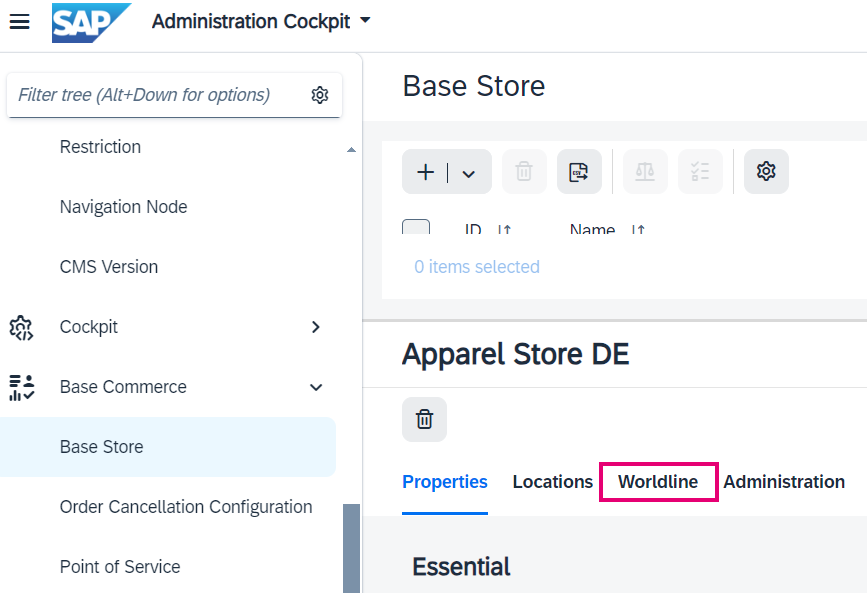Click the Base Commerce node icon

pos(22,387)
